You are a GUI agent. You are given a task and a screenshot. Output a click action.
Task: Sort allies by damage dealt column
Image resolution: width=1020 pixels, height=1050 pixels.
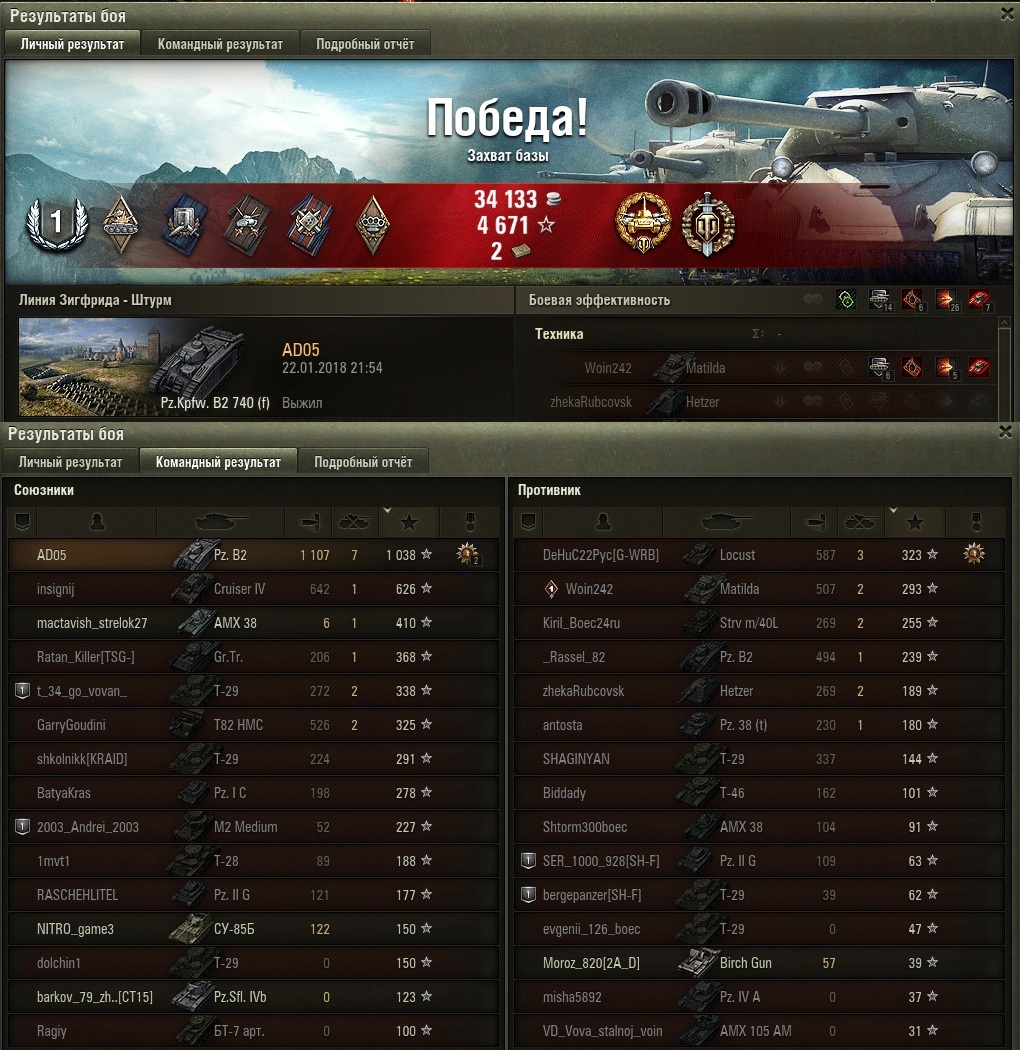[x=309, y=522]
